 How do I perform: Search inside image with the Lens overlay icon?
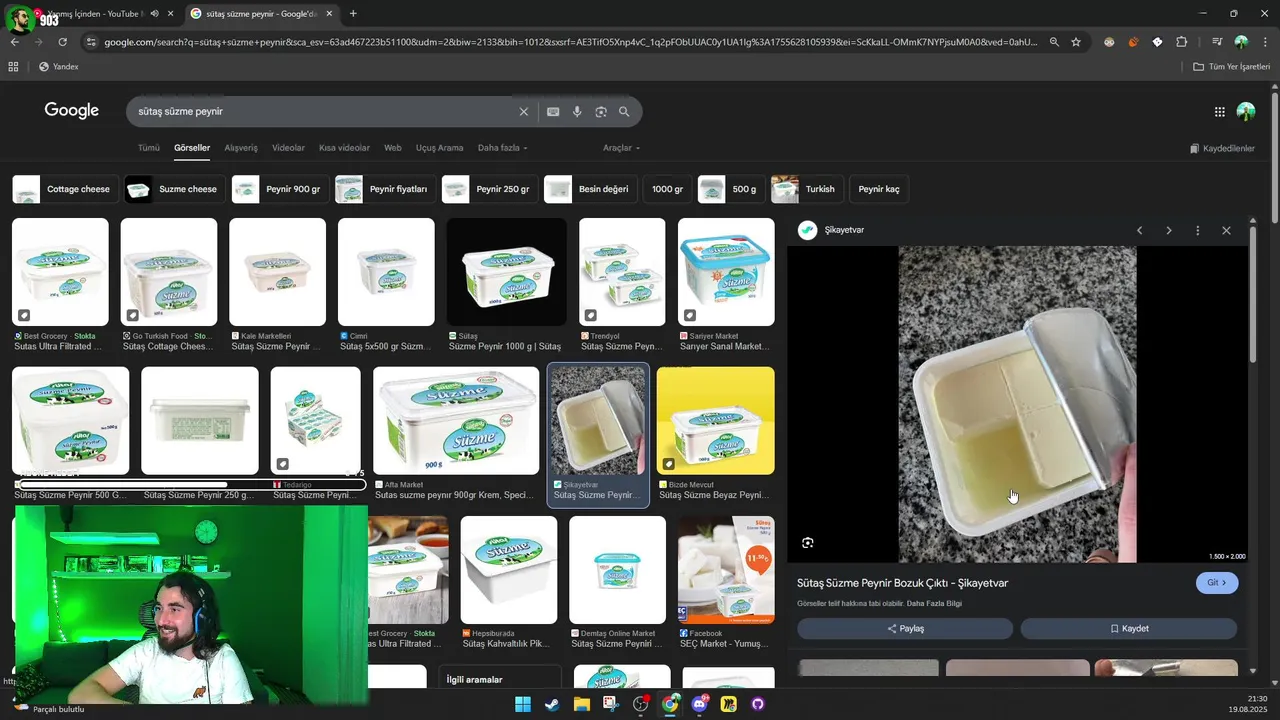pos(808,543)
